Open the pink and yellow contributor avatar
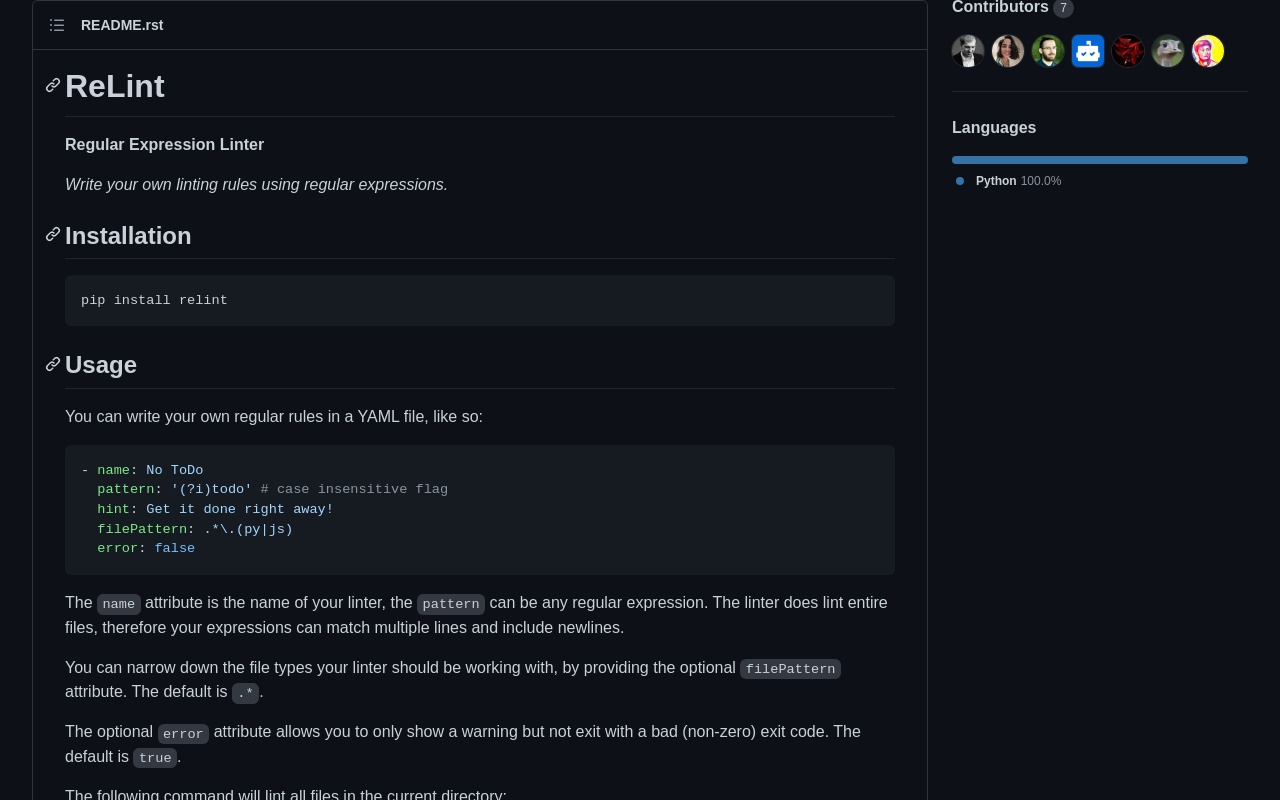1280x800 pixels. pos(1208,51)
